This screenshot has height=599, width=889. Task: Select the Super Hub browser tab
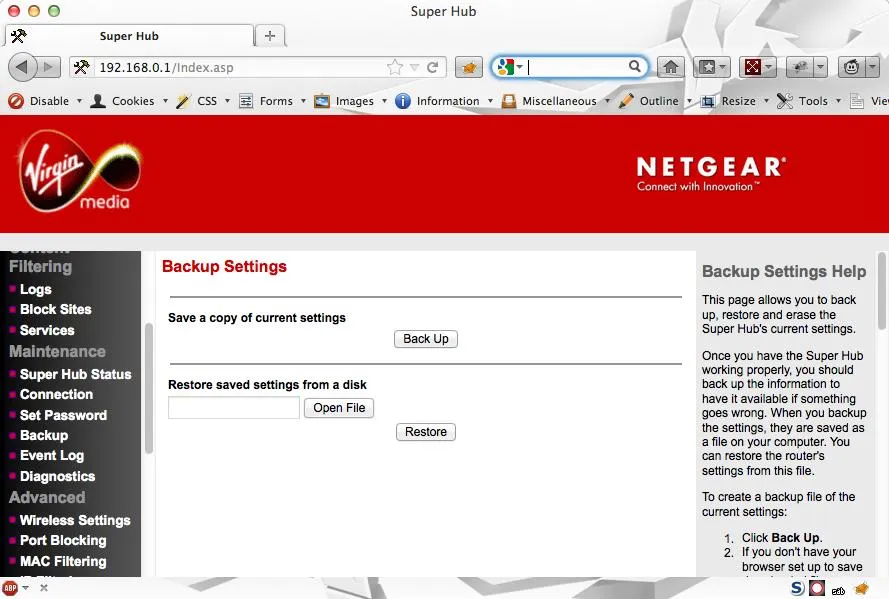pyautogui.click(x=129, y=36)
